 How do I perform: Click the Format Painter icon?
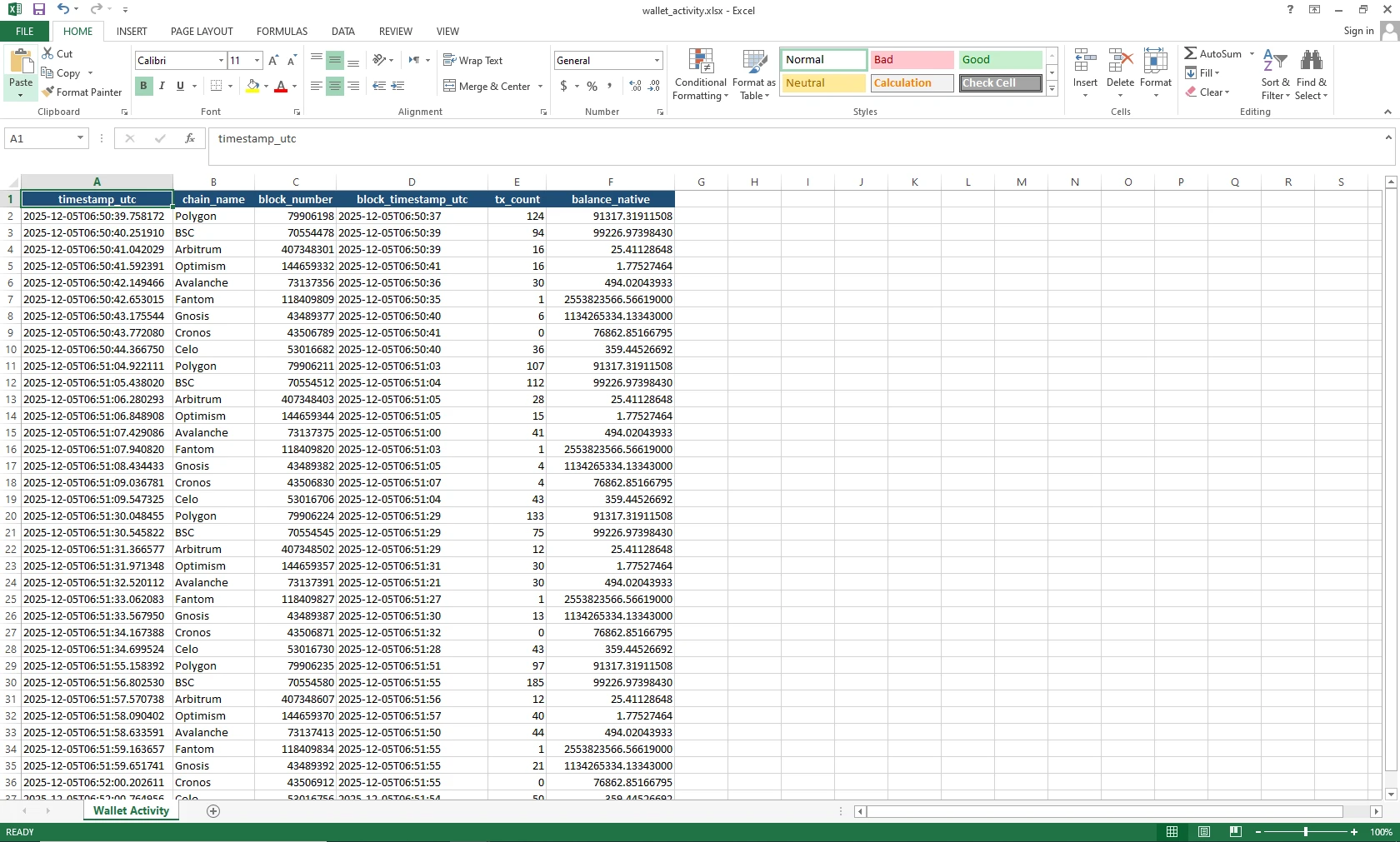pyautogui.click(x=48, y=92)
